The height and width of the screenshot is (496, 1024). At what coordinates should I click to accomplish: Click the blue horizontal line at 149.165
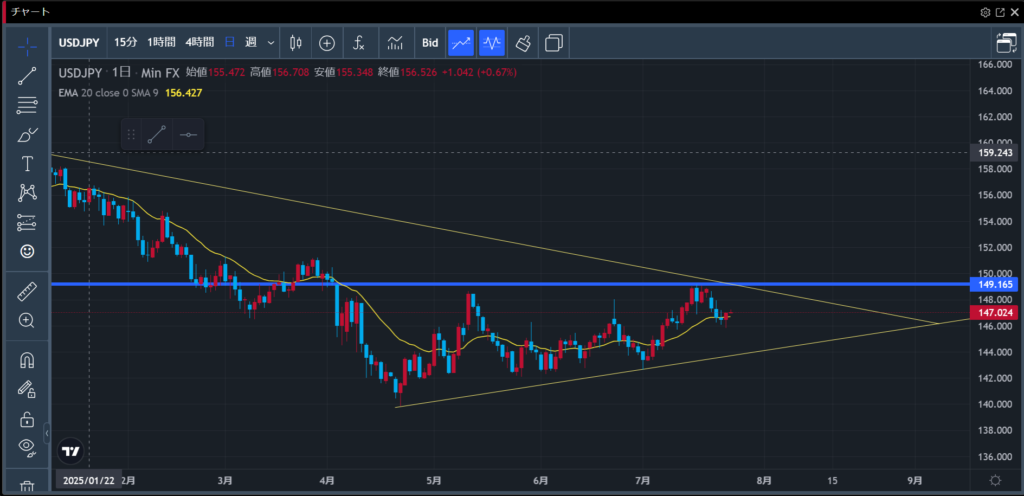(x=509, y=284)
